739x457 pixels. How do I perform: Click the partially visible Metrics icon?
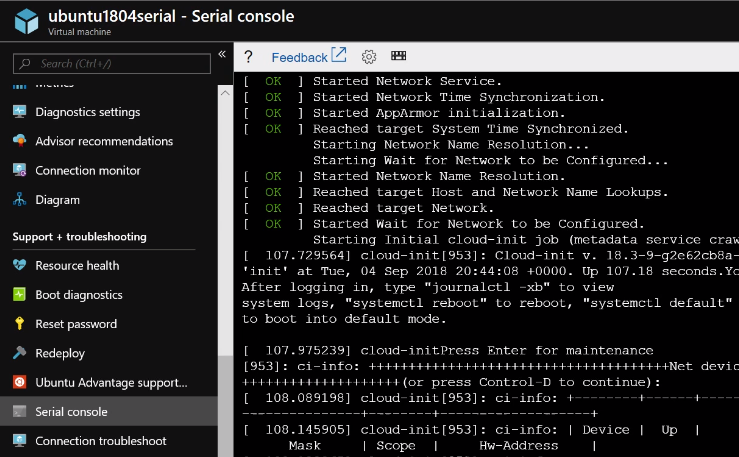coord(19,86)
